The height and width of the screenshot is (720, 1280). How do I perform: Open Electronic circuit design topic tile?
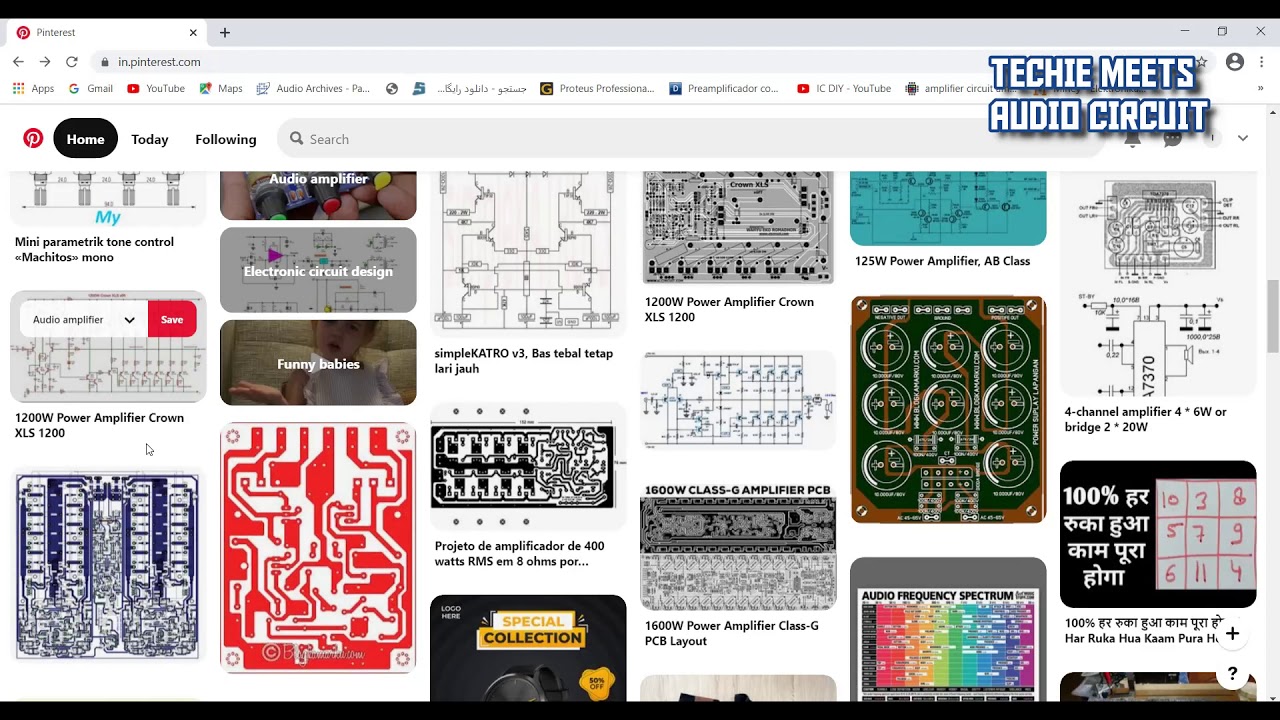318,270
